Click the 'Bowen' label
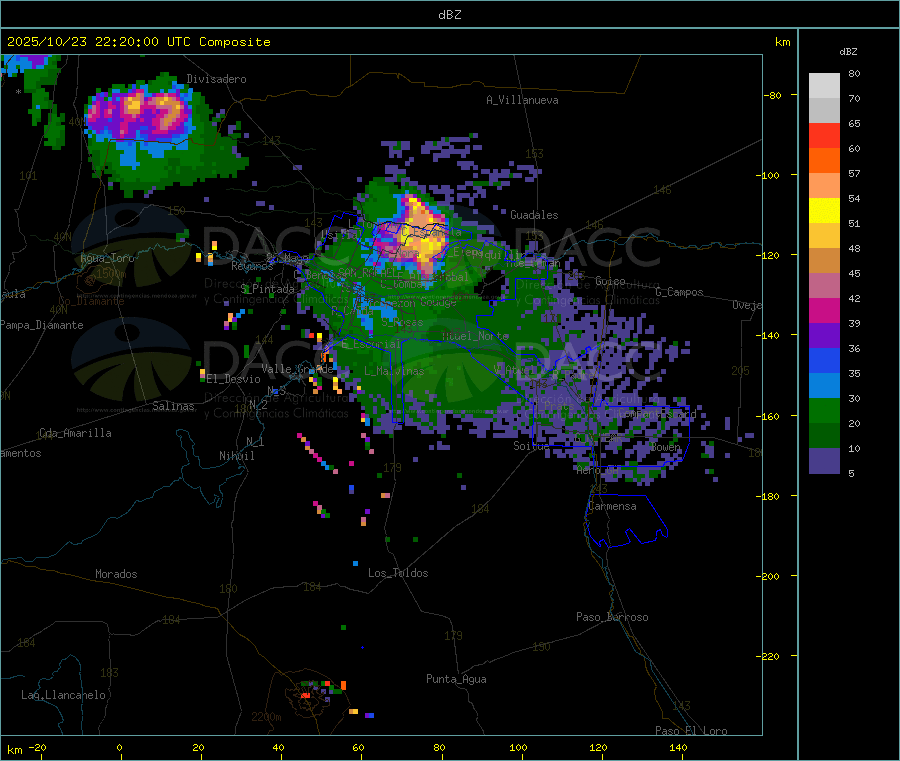This screenshot has height=761, width=900. click(x=666, y=446)
